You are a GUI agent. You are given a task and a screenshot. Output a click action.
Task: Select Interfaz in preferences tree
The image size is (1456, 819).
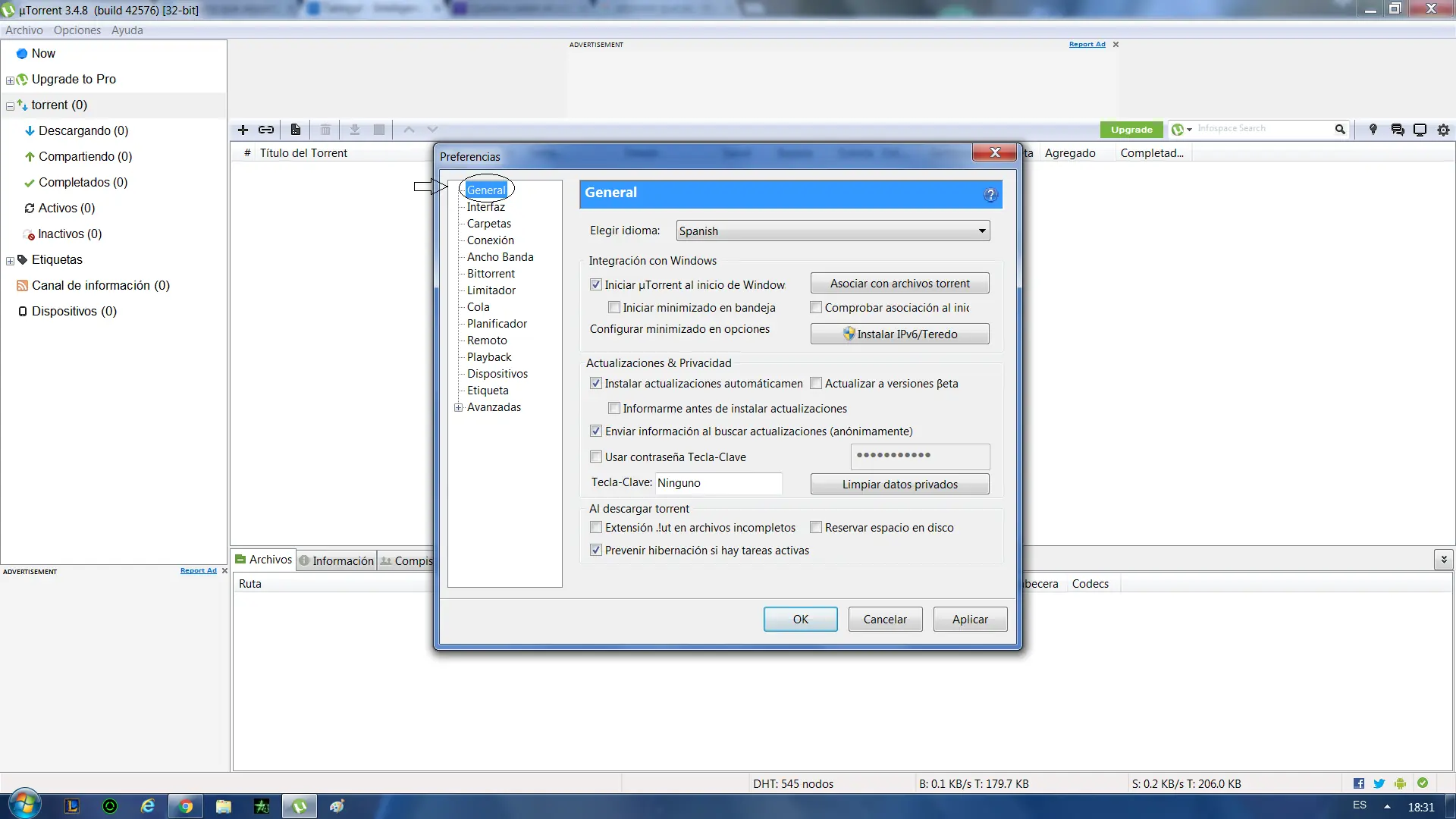(x=485, y=207)
